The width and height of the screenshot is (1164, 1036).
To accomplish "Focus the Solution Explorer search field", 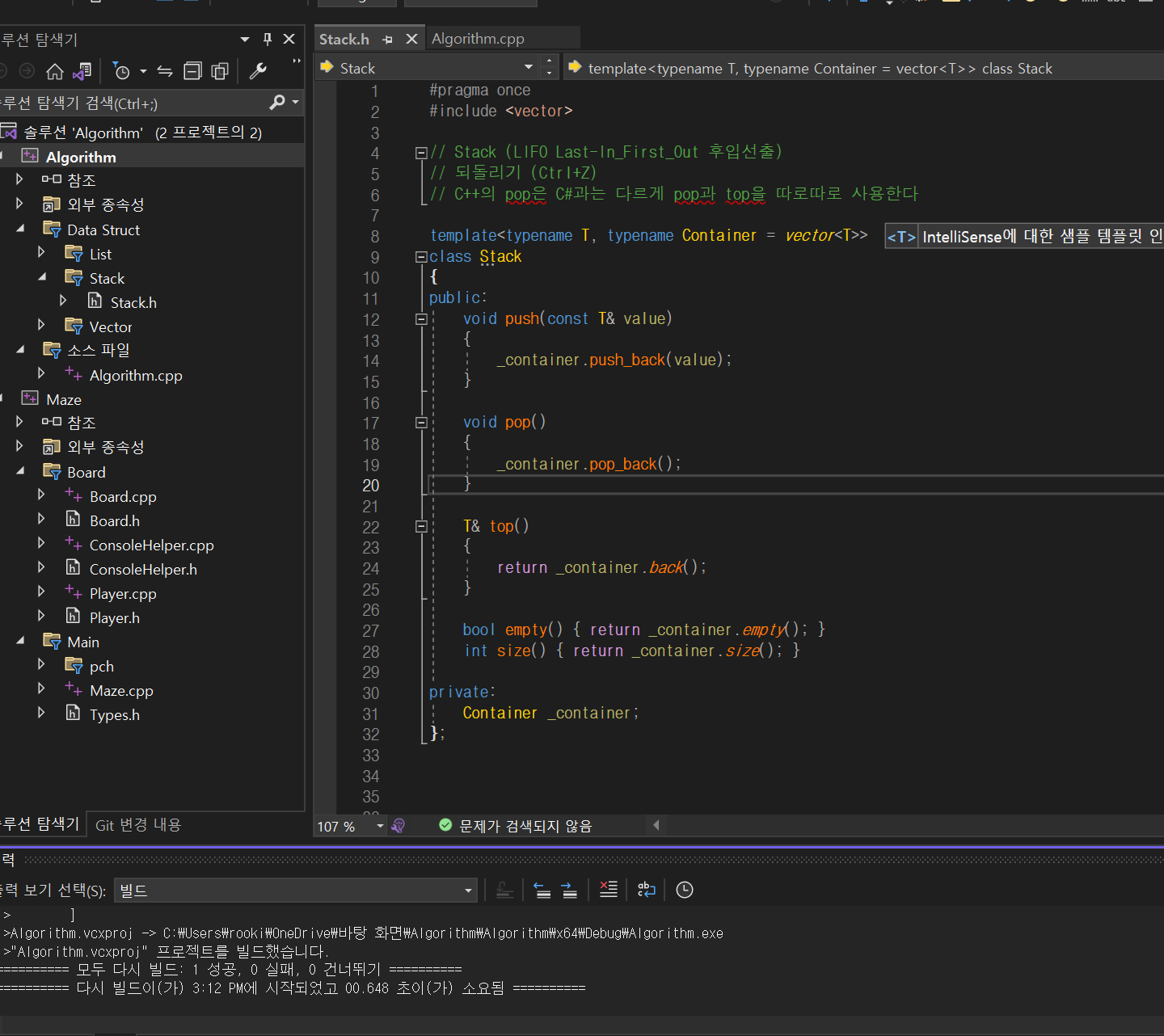I will (x=133, y=103).
